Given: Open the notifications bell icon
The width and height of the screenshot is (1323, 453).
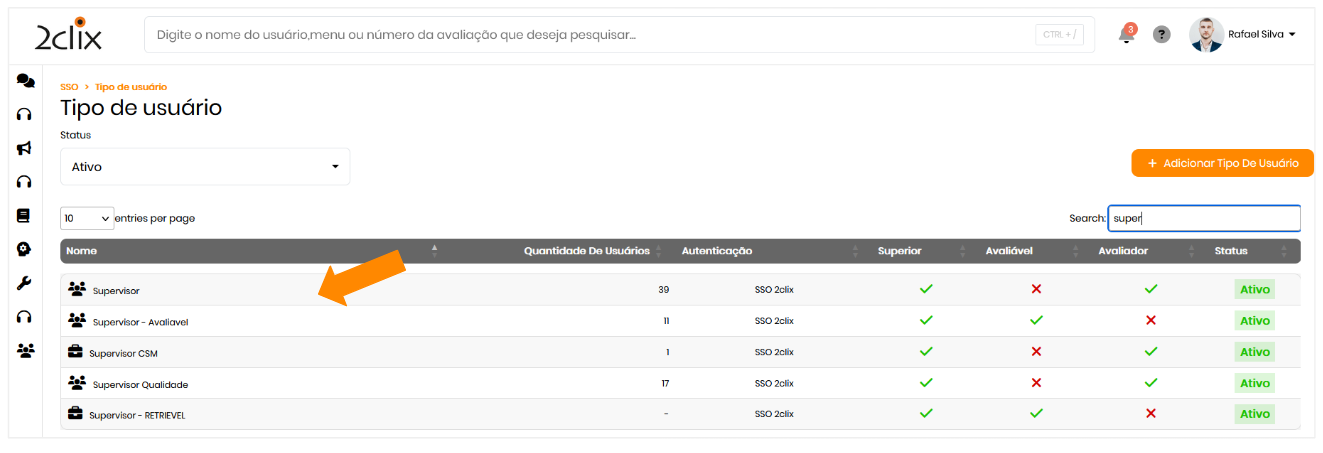Looking at the screenshot, I should coord(1126,35).
